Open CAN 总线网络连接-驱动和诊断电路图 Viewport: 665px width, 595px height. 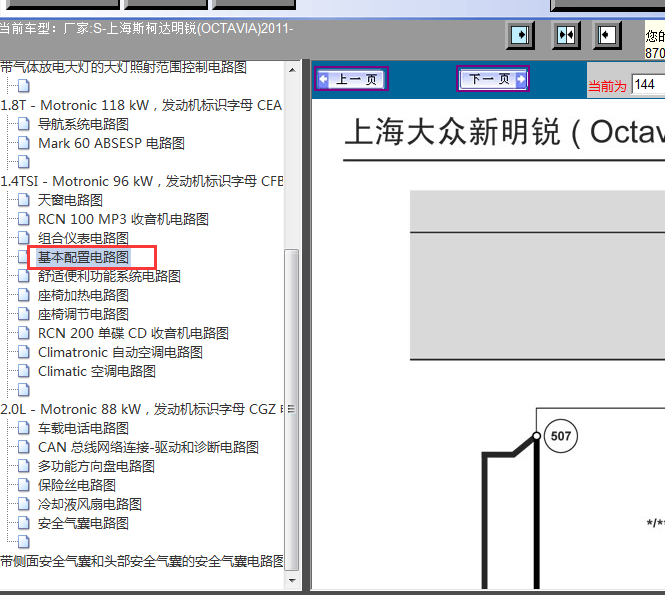[x=148, y=447]
